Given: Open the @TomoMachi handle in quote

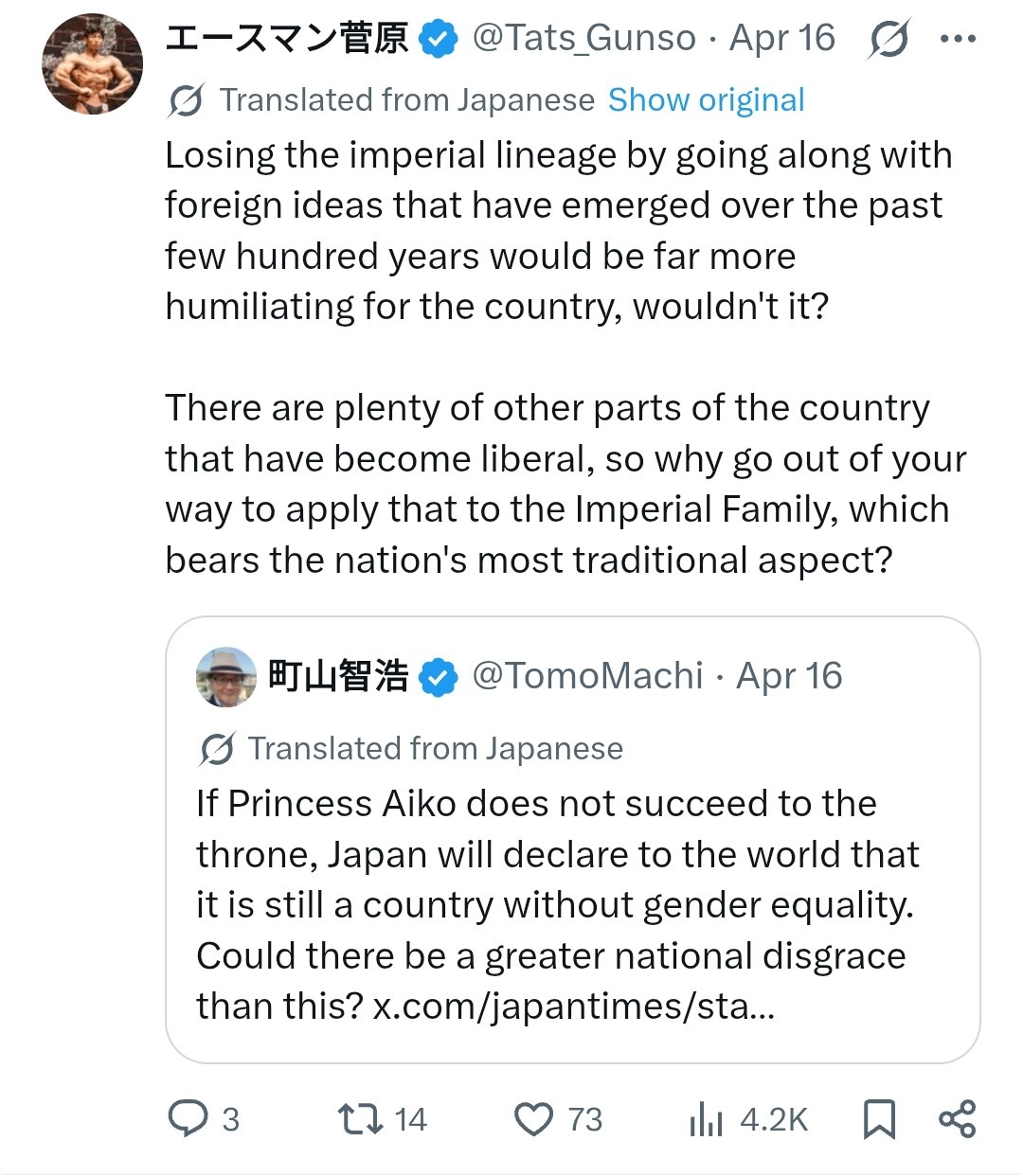Looking at the screenshot, I should (x=587, y=676).
